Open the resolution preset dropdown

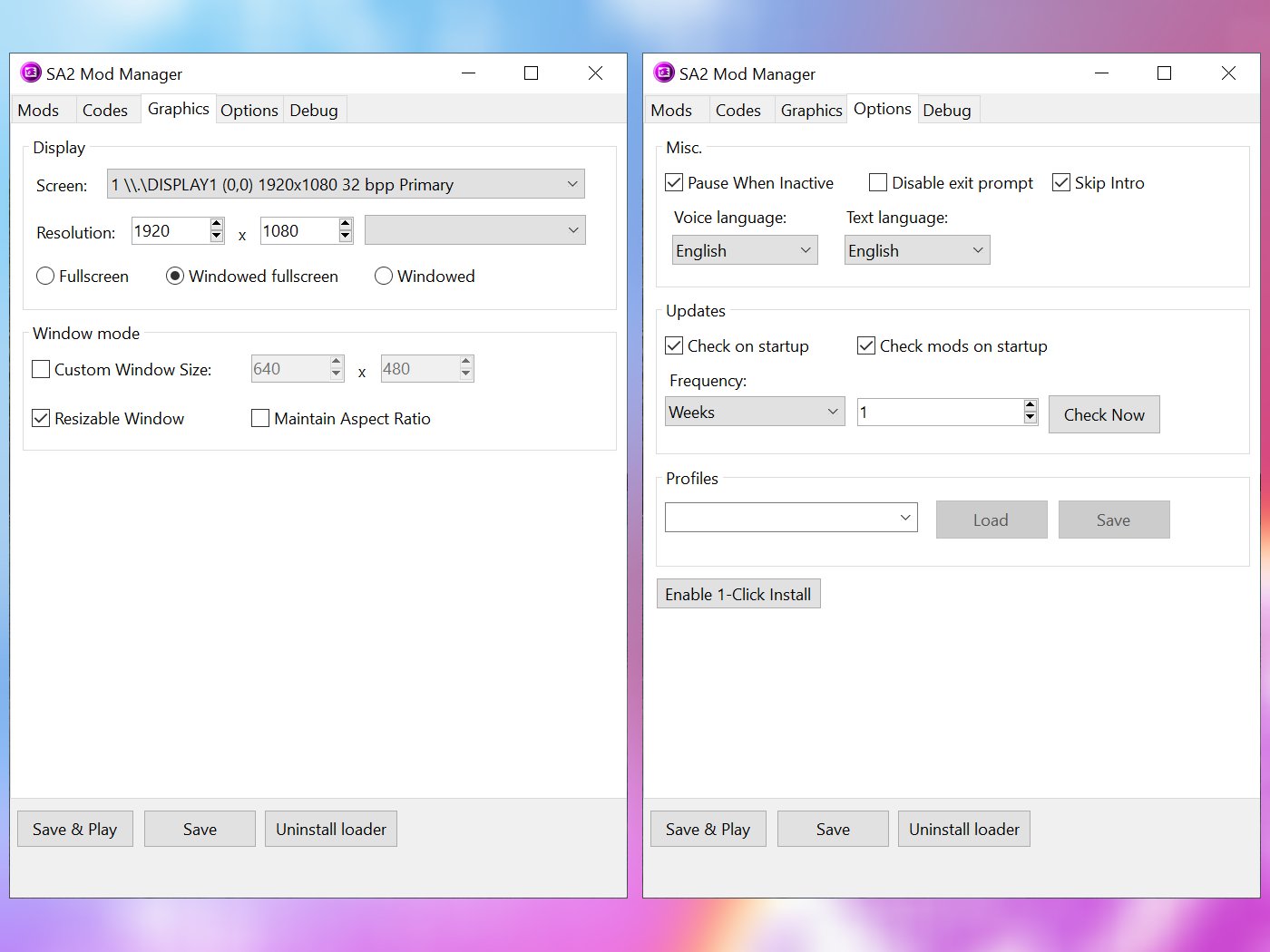(475, 230)
